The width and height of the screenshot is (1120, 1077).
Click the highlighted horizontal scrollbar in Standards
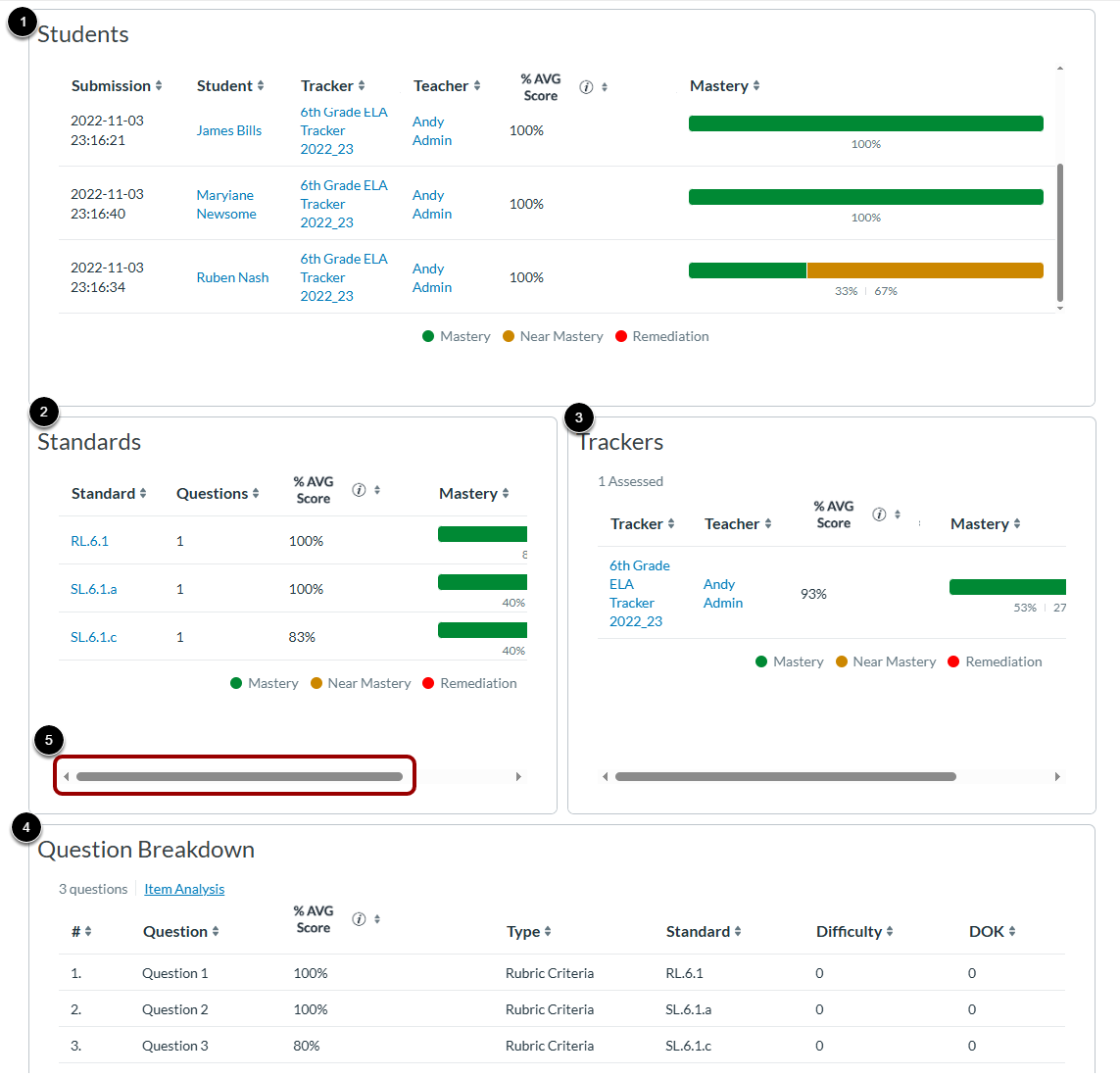pos(234,775)
